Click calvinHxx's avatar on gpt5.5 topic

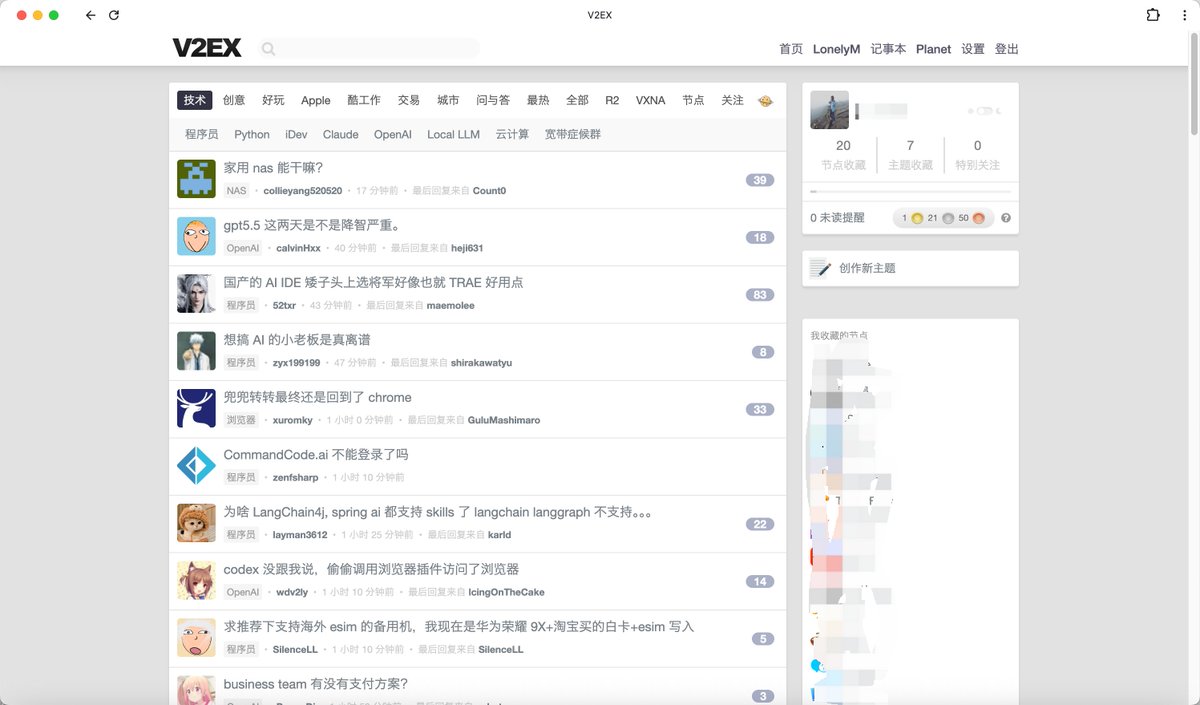[x=196, y=236]
